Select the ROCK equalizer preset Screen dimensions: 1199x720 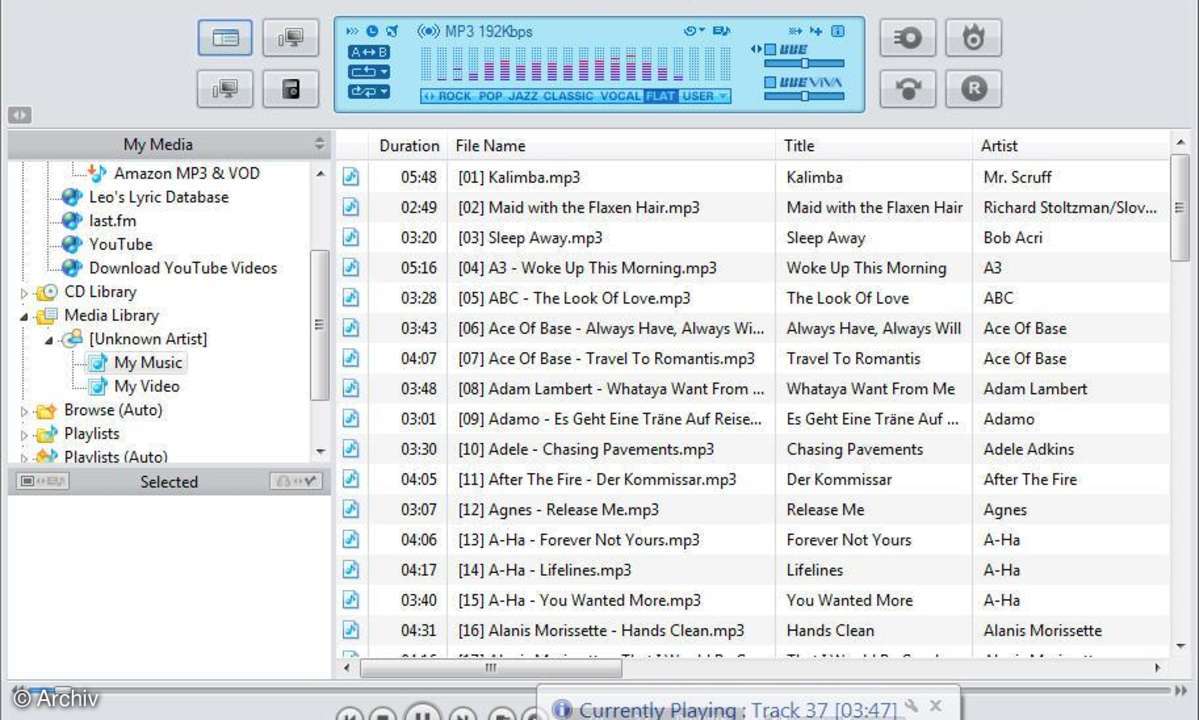point(455,96)
